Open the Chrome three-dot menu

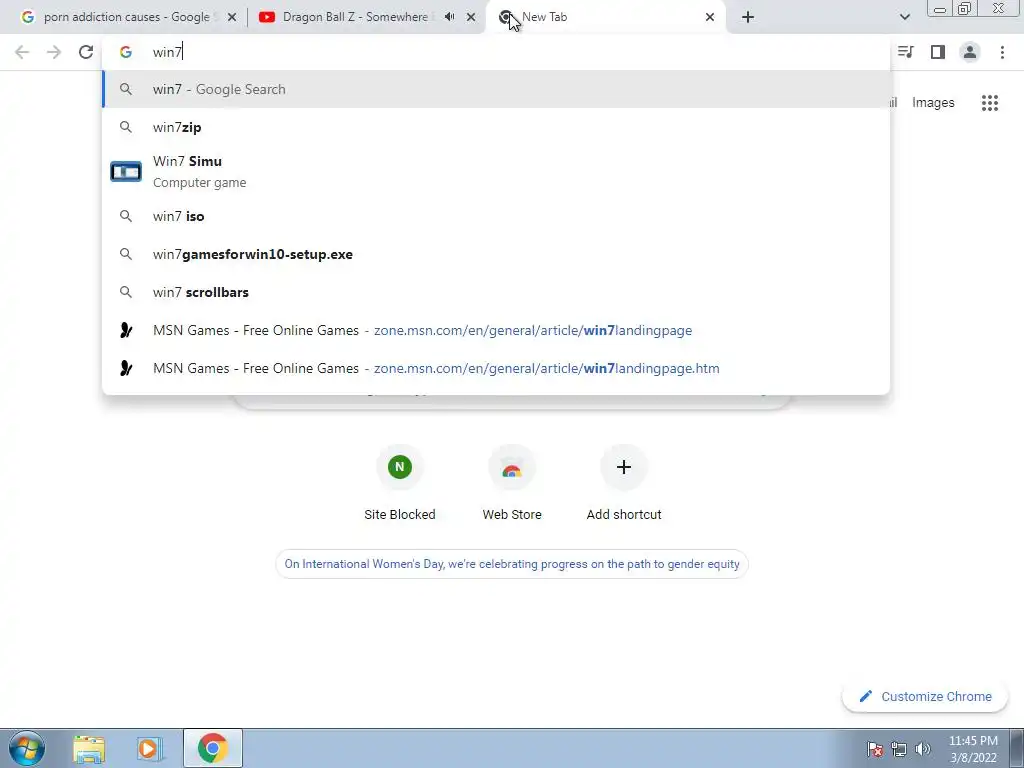click(x=1002, y=52)
